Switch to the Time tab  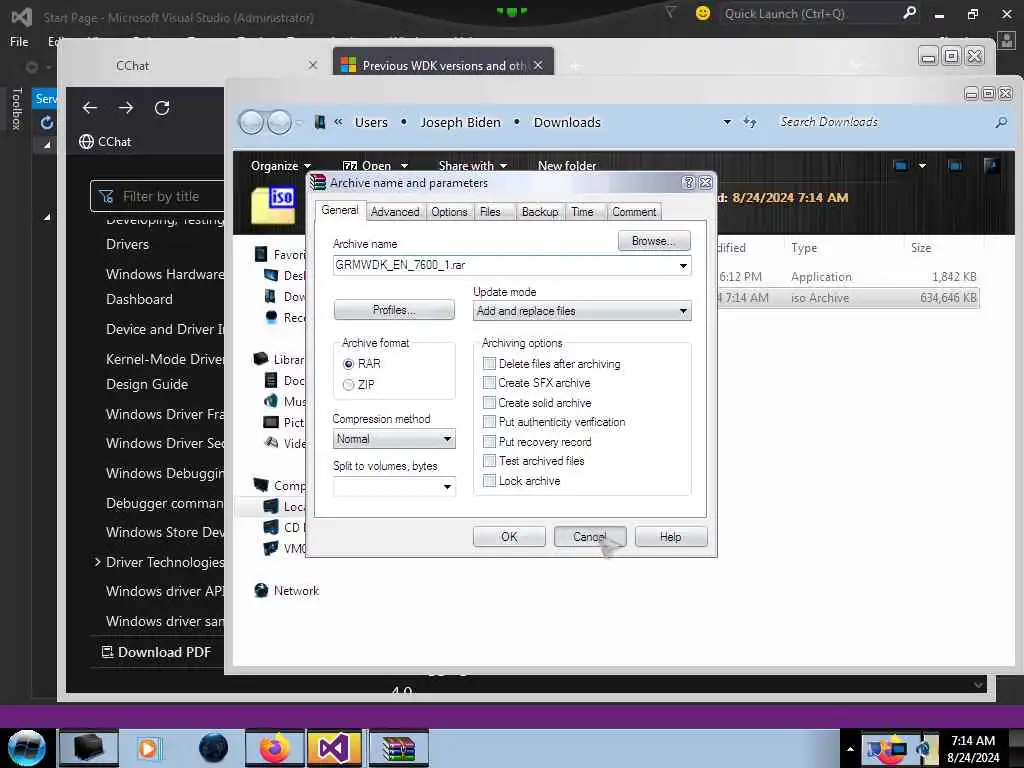[x=583, y=212]
